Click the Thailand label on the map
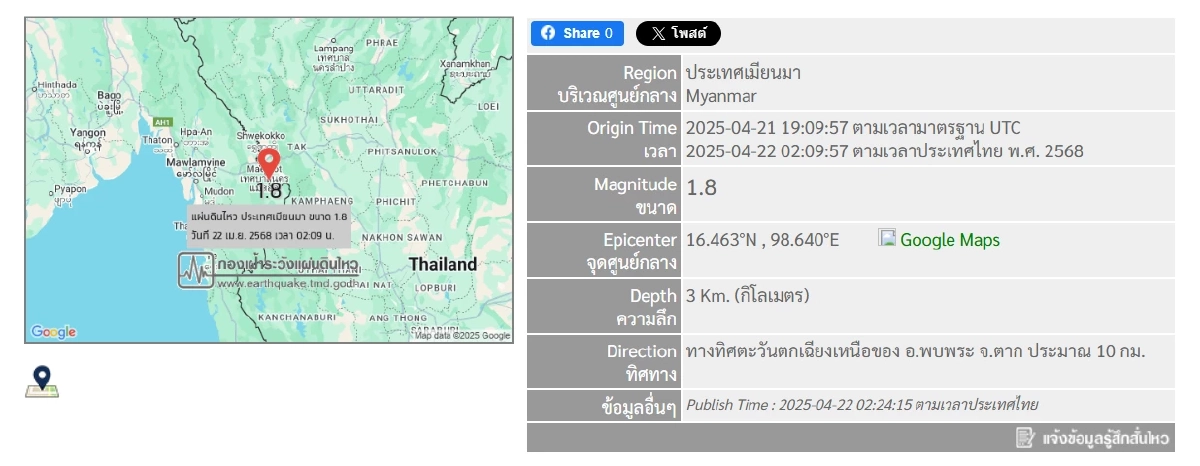The height and width of the screenshot is (466, 1200). point(443,265)
